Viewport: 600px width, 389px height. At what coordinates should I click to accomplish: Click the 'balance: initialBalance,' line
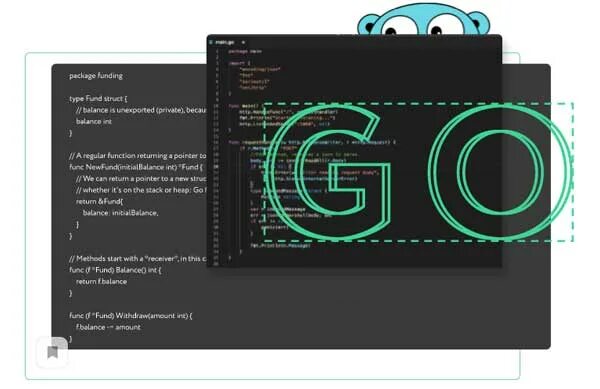coord(121,213)
